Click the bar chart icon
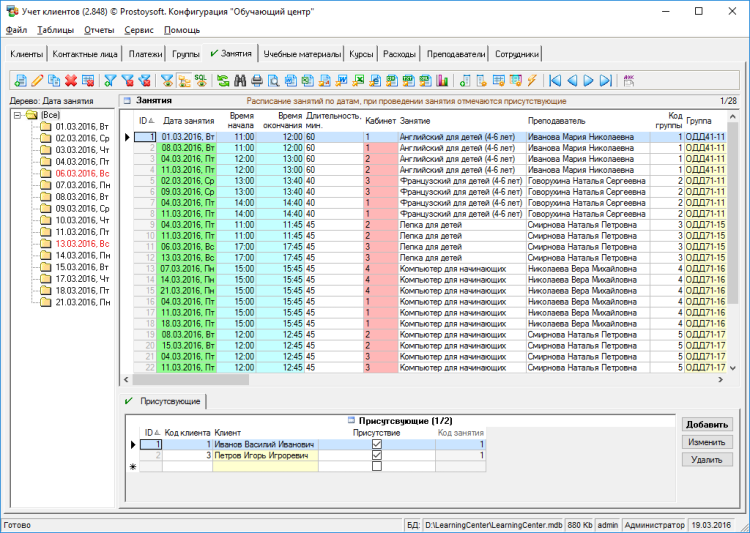The width and height of the screenshot is (750, 533). [x=442, y=80]
